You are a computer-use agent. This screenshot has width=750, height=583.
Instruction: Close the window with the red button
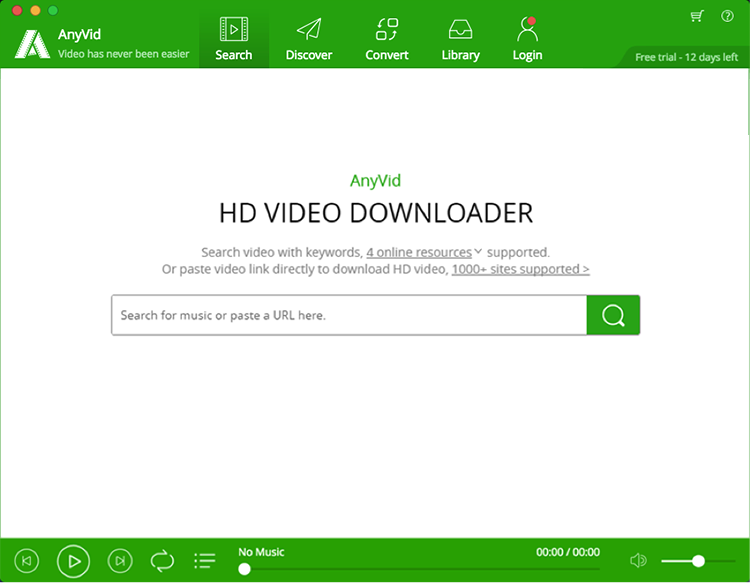(x=17, y=10)
